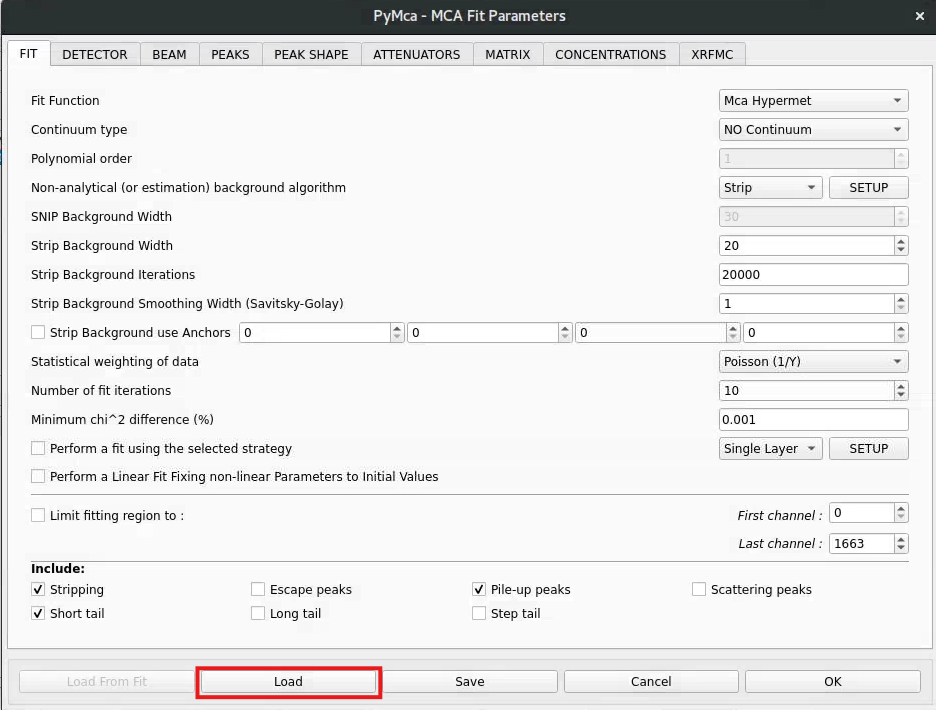Click the Strip Background Width field
The image size is (936, 710).
coord(806,245)
